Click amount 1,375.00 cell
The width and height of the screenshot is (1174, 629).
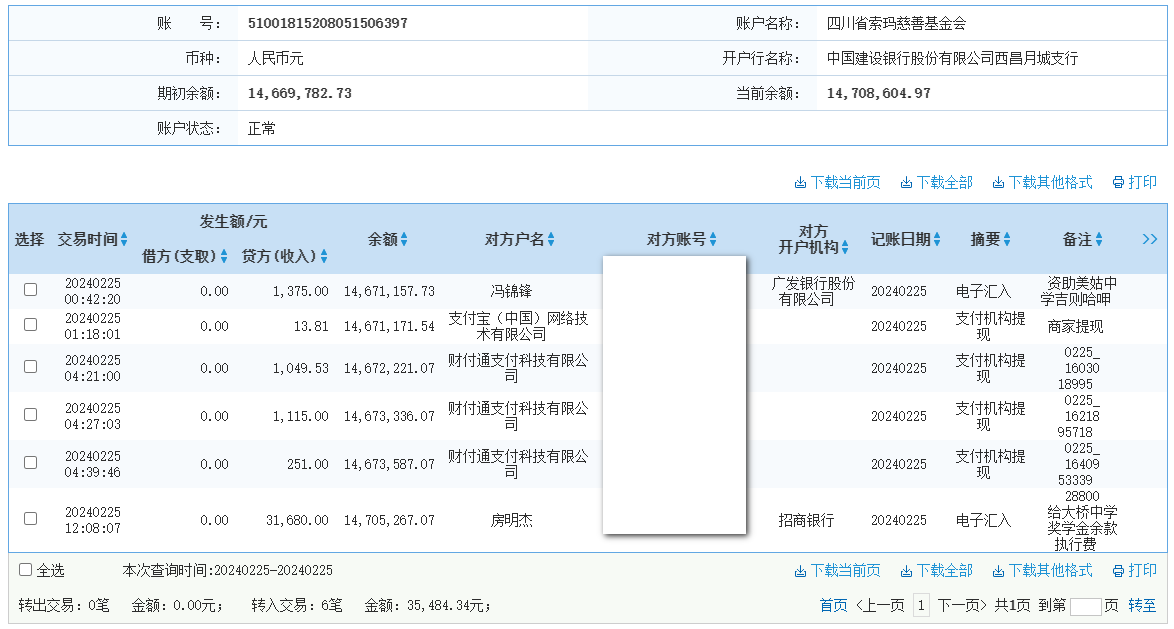click(300, 291)
